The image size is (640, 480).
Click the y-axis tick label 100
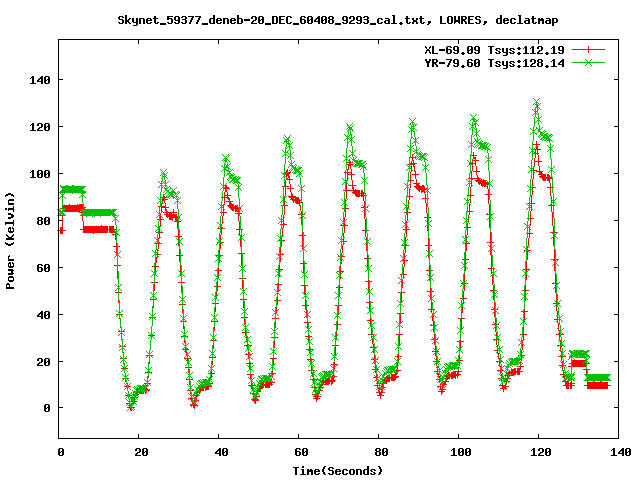[x=40, y=174]
